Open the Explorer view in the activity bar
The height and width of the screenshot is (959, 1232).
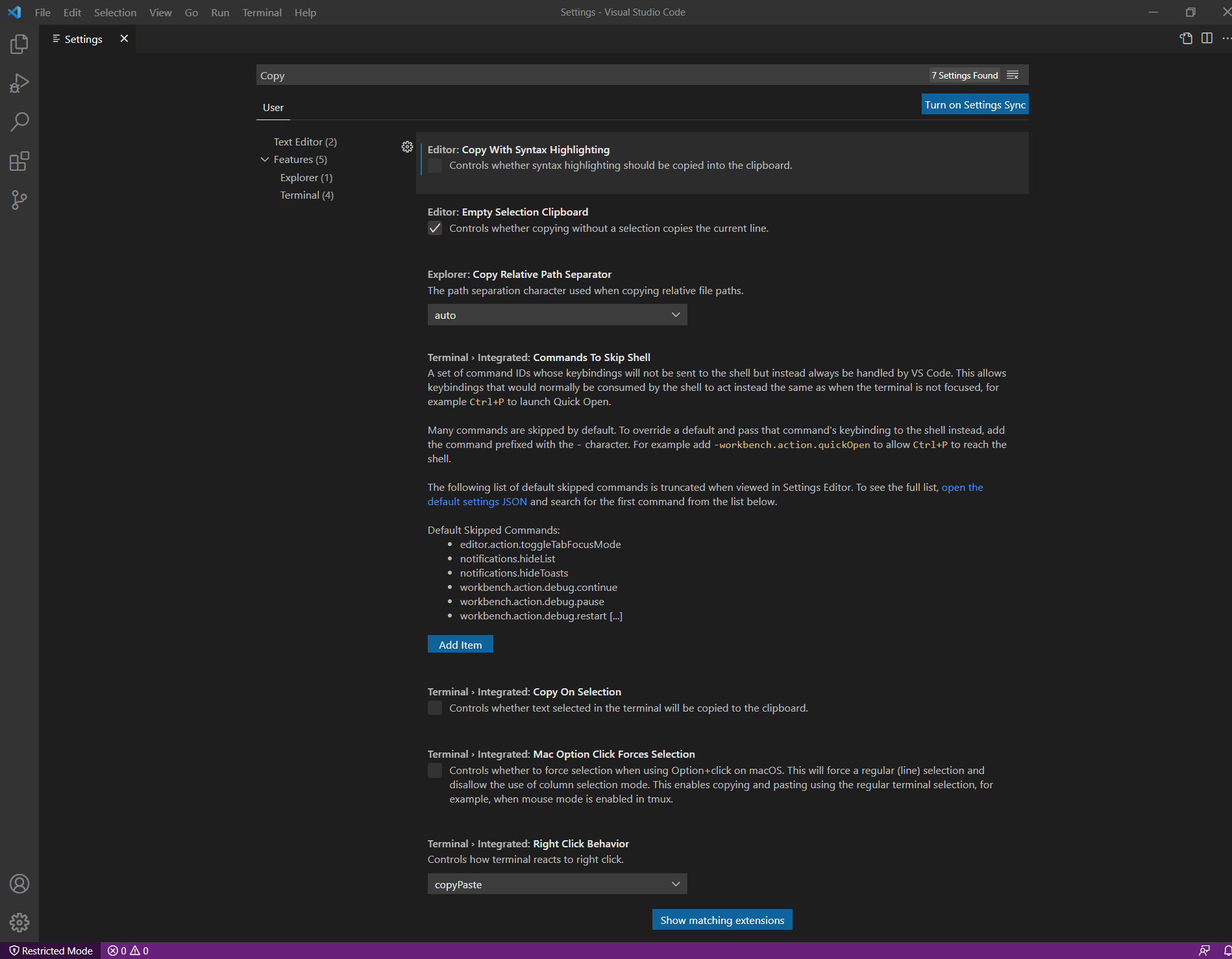(19, 44)
